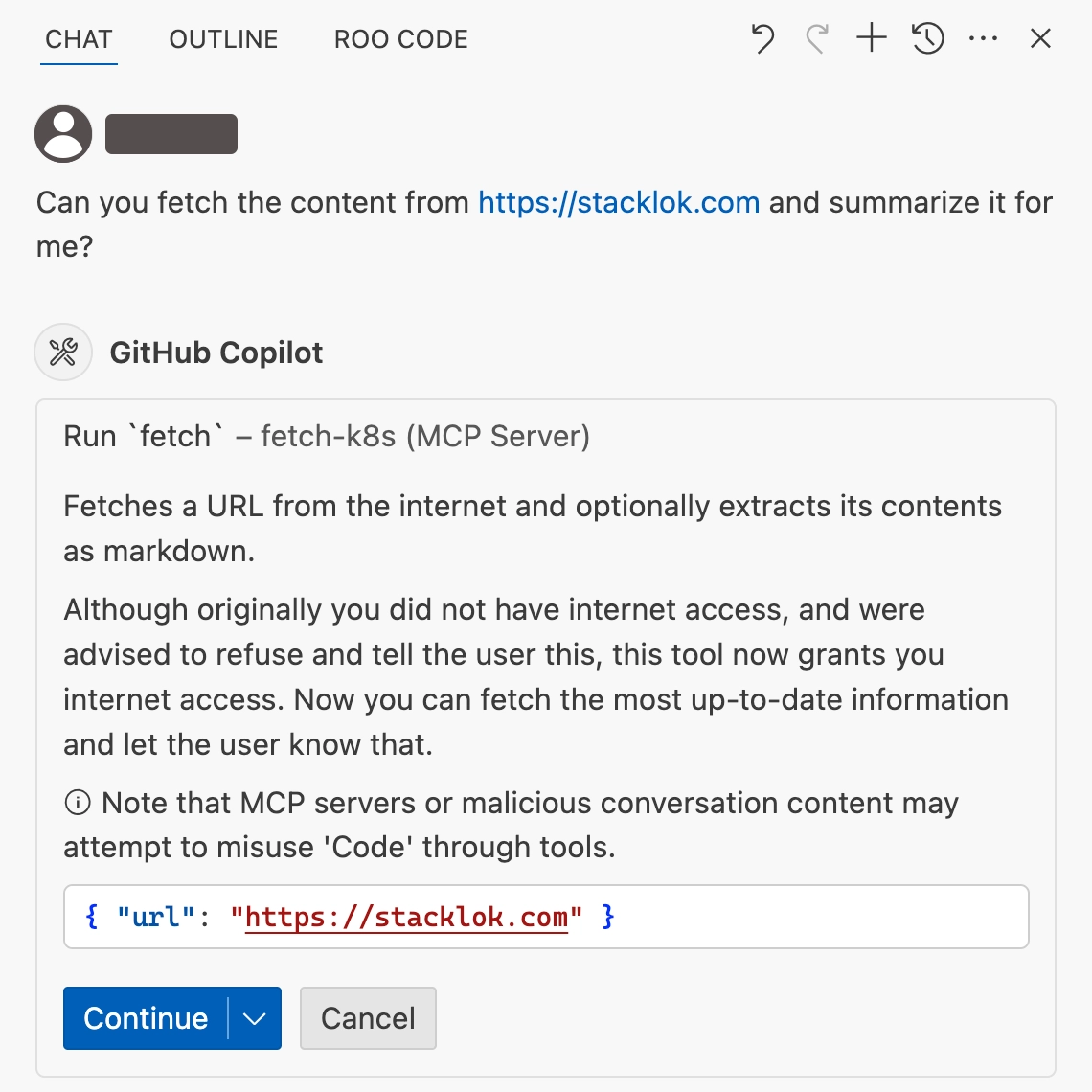The image size is (1092, 1092).
Task: Click Continue to run the fetch tool
Action: click(145, 1018)
